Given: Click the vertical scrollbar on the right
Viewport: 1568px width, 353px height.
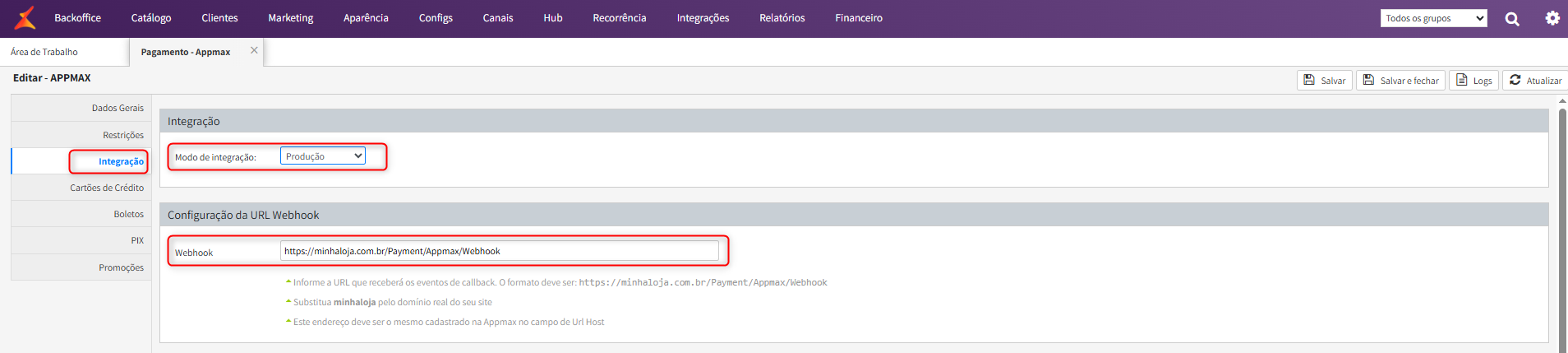Looking at the screenshot, I should pos(1562,230).
